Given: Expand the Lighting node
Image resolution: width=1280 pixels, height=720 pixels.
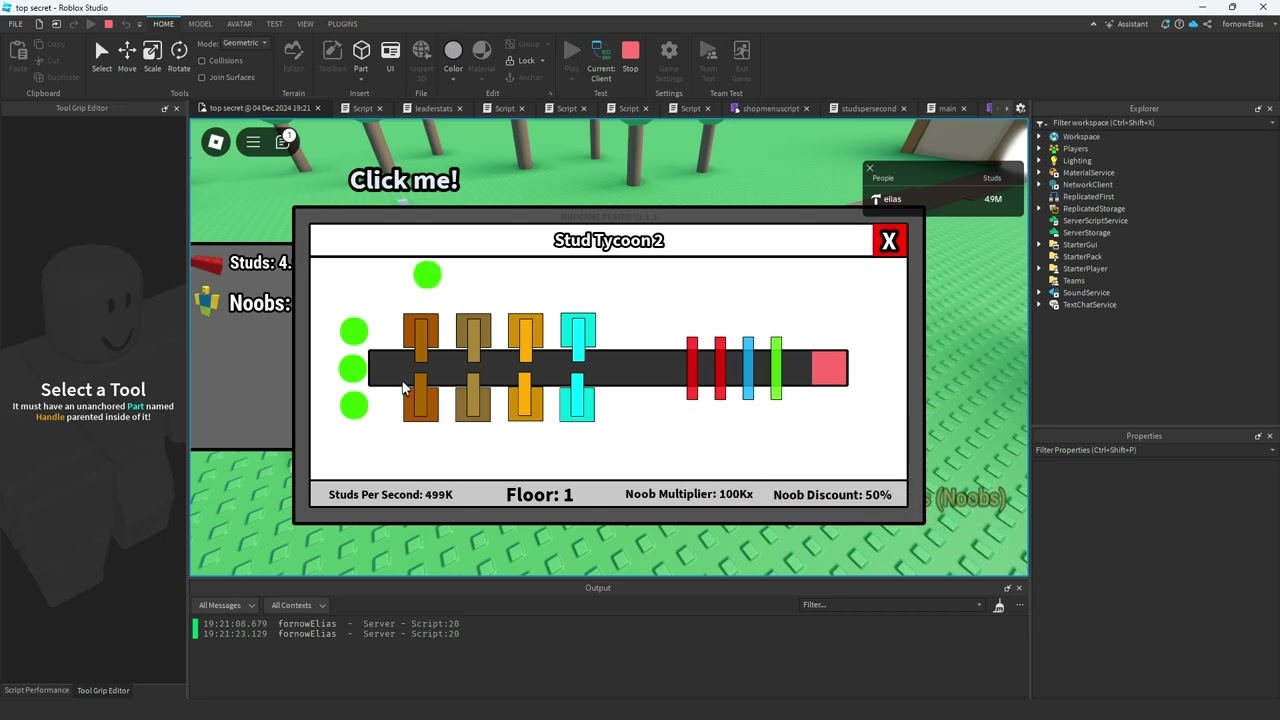Looking at the screenshot, I should tap(1039, 161).
